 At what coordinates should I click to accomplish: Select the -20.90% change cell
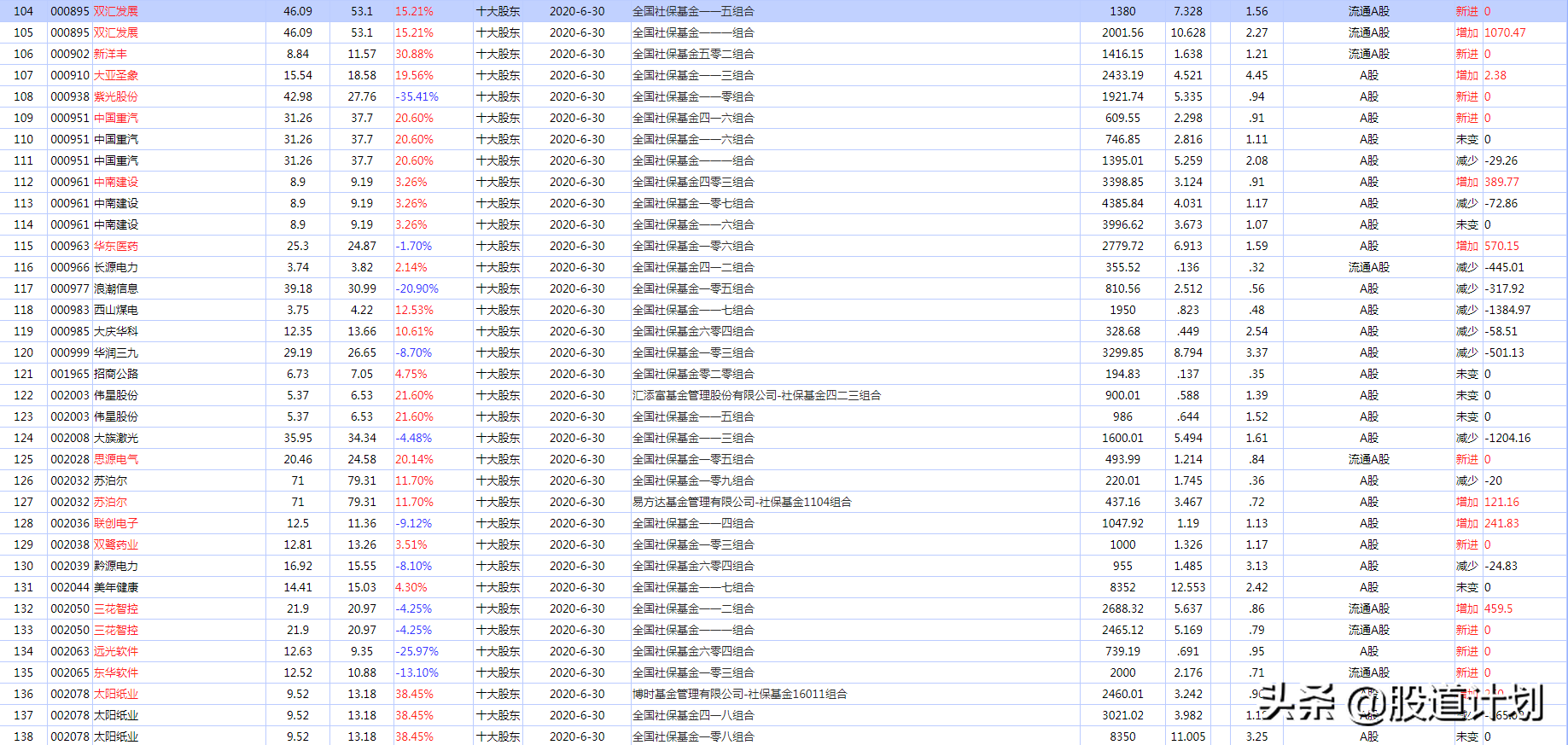[x=417, y=288]
